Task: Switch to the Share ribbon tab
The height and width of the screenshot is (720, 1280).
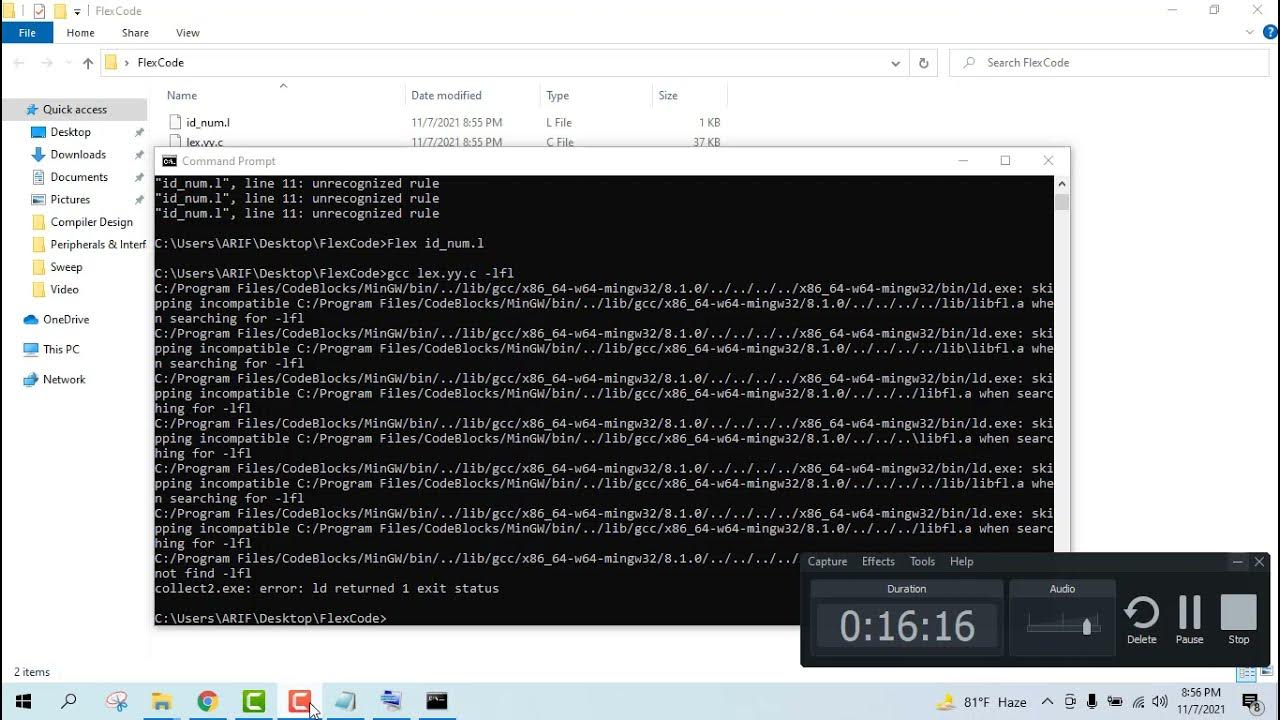Action: point(135,33)
